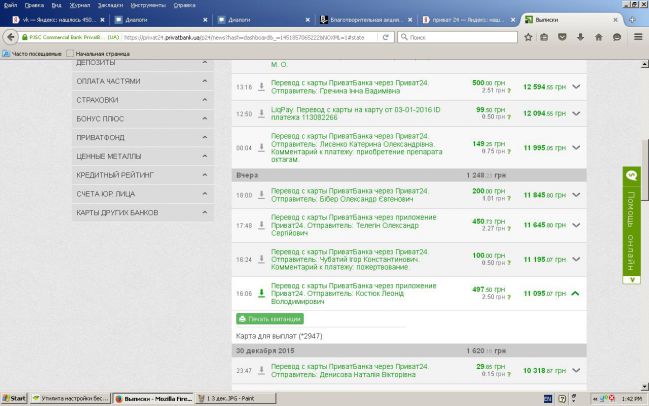Open the Журнал menu in menu bar
The image size is (649, 406).
[80, 5]
